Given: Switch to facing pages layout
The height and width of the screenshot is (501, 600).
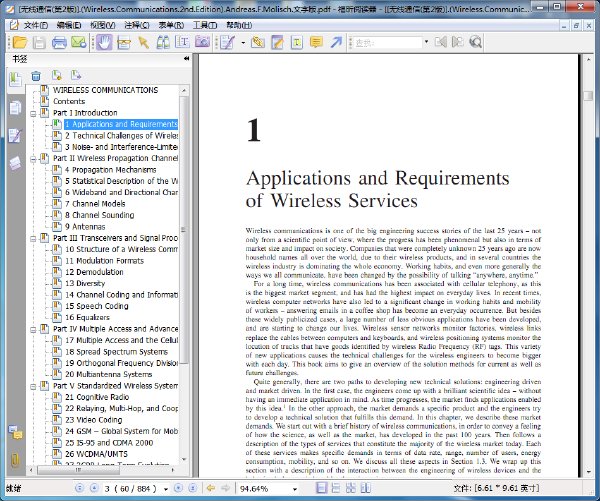Looking at the screenshot, I should click(365, 488).
